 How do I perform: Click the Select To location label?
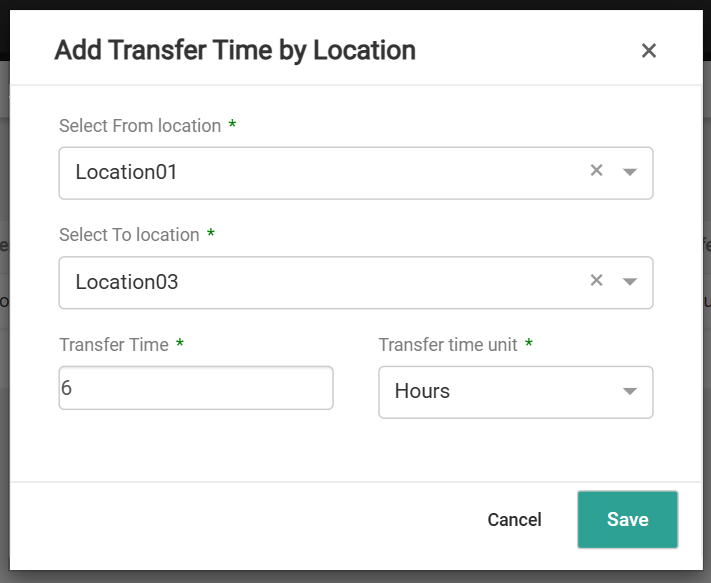(x=129, y=235)
